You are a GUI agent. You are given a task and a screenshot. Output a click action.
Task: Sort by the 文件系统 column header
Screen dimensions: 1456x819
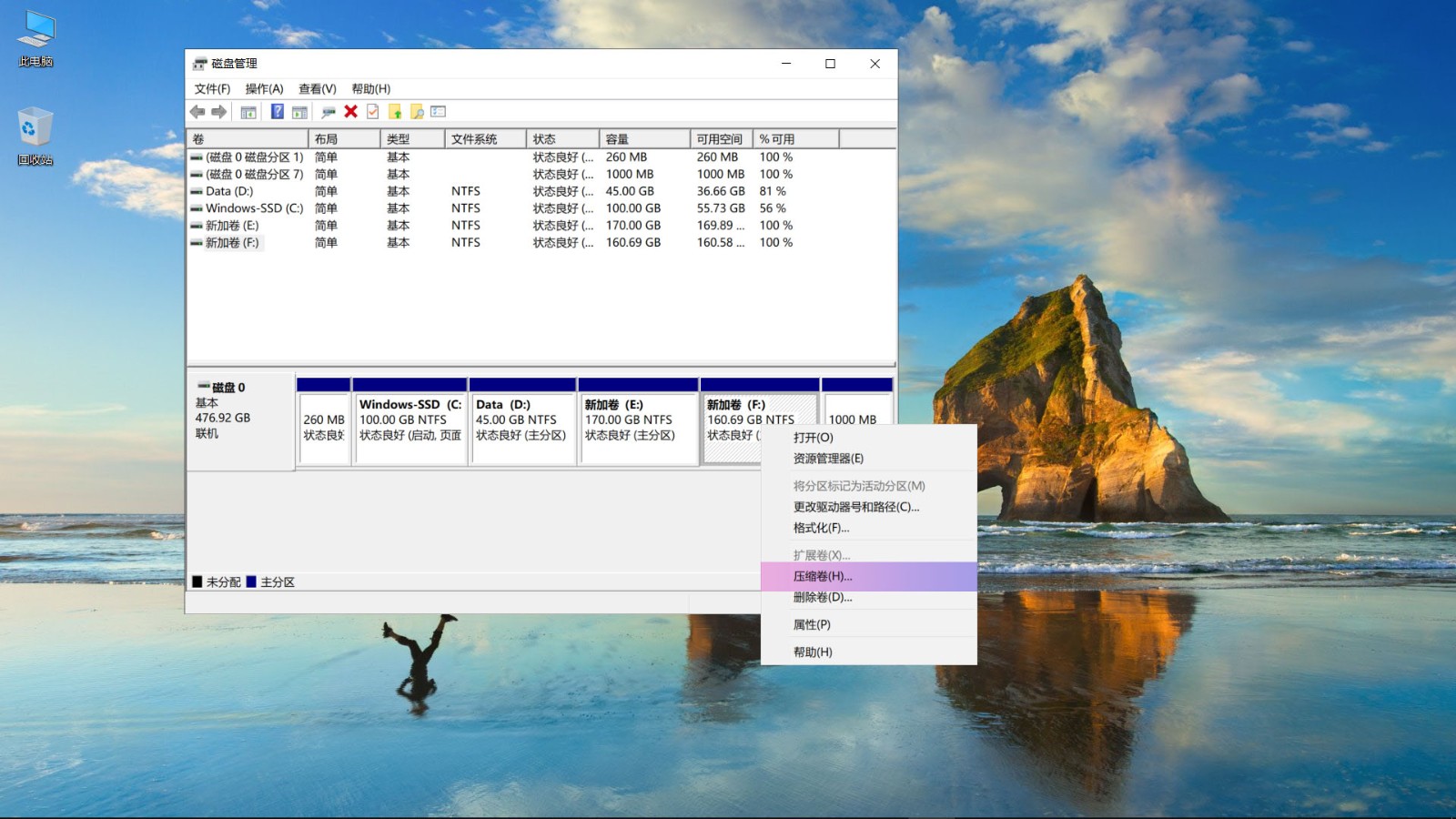point(485,139)
